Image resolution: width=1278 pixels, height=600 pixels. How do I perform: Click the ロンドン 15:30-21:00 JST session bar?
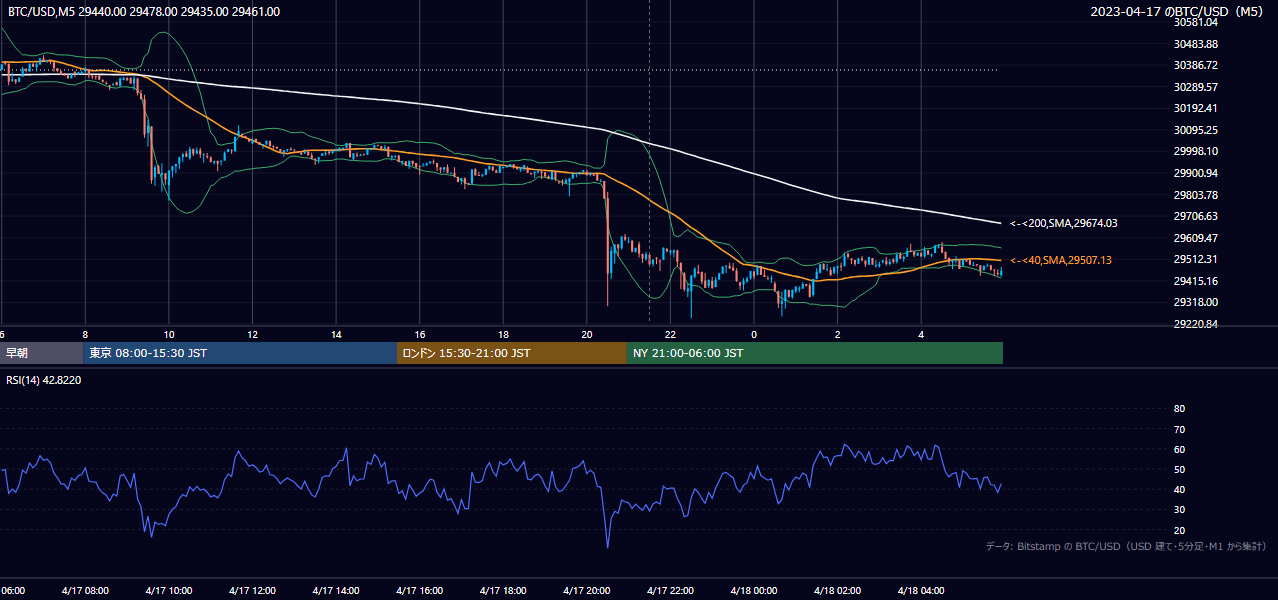(512, 353)
